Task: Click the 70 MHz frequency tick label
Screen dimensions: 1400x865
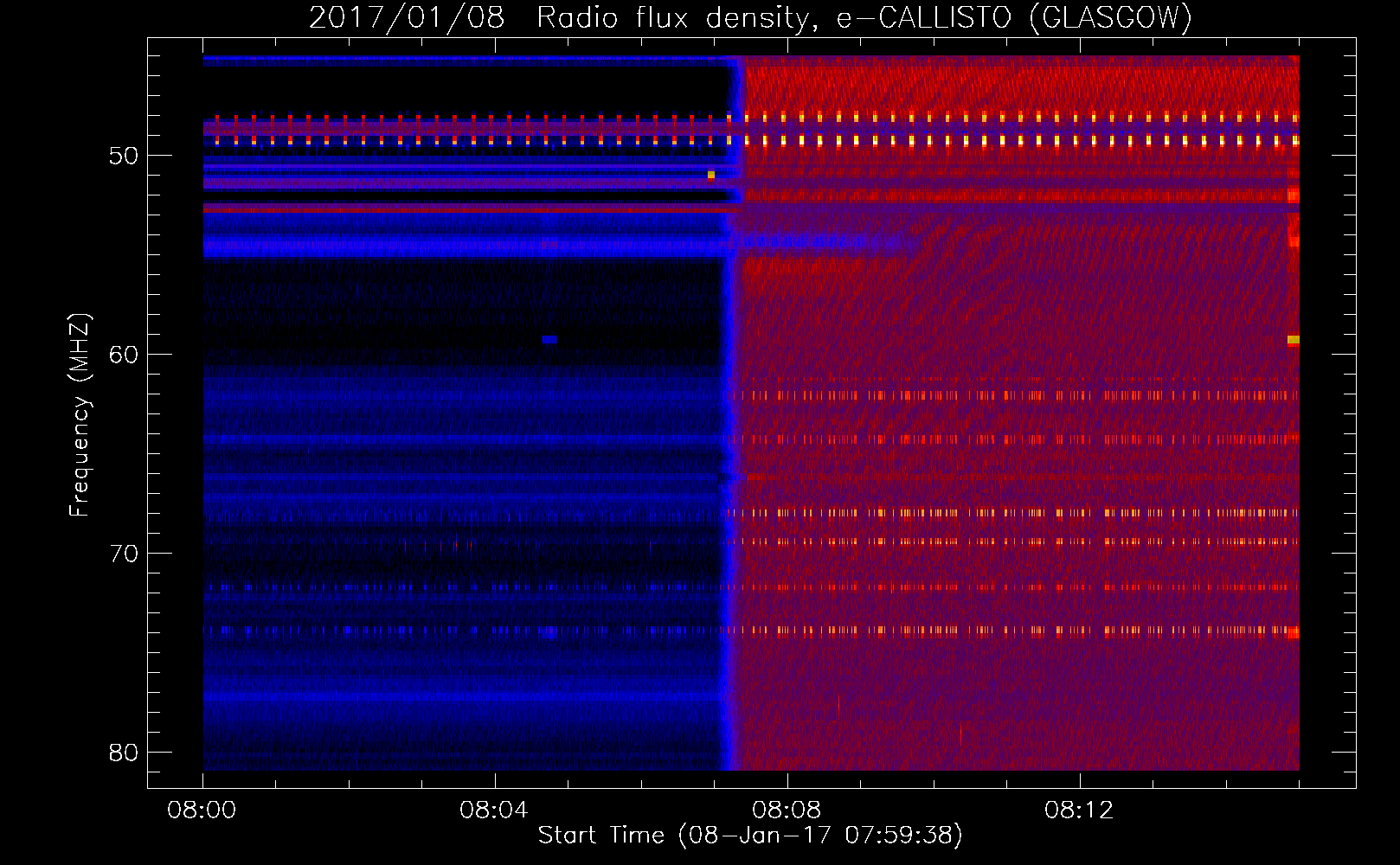Action: 124,554
